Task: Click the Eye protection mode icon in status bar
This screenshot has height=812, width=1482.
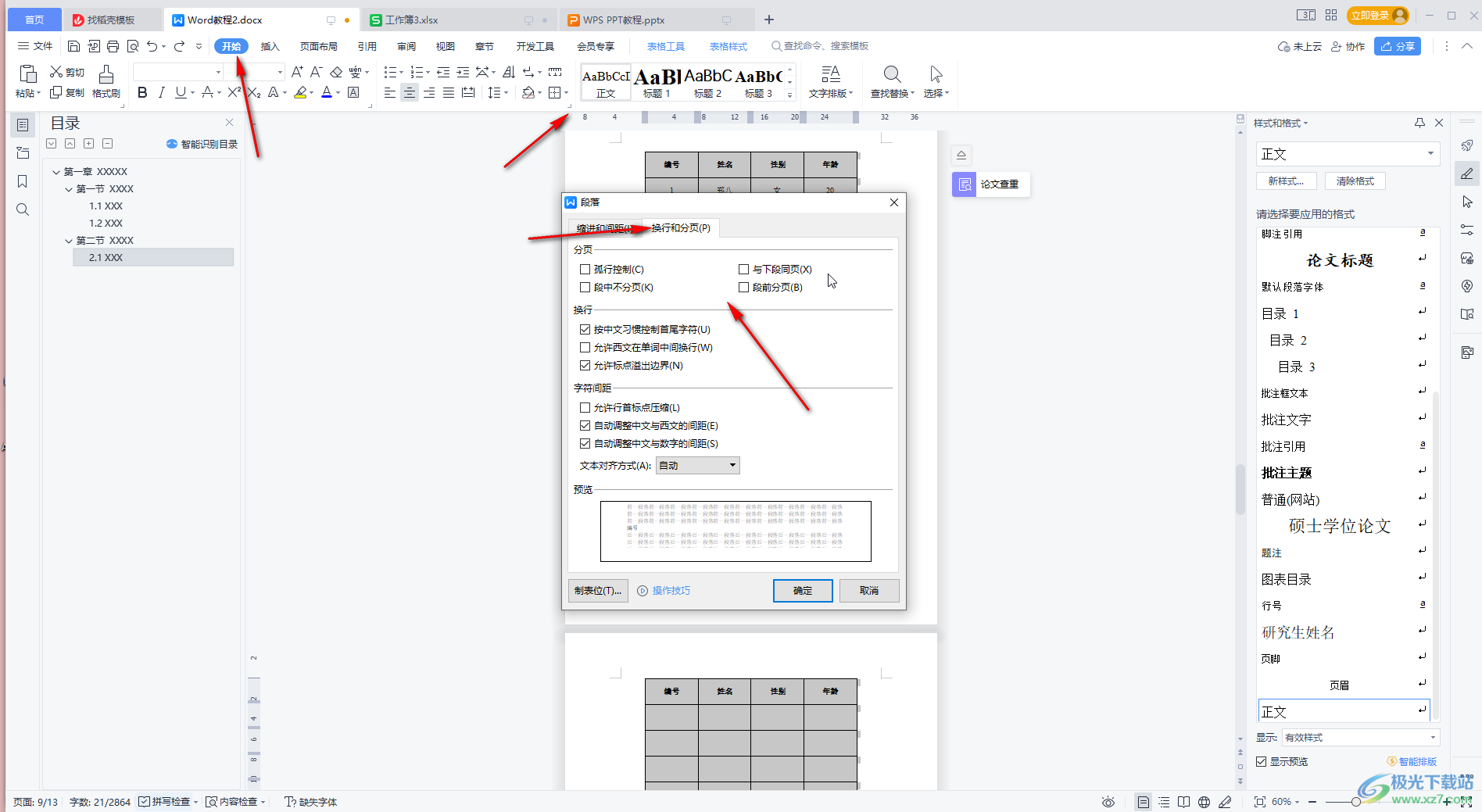Action: coord(1108,802)
